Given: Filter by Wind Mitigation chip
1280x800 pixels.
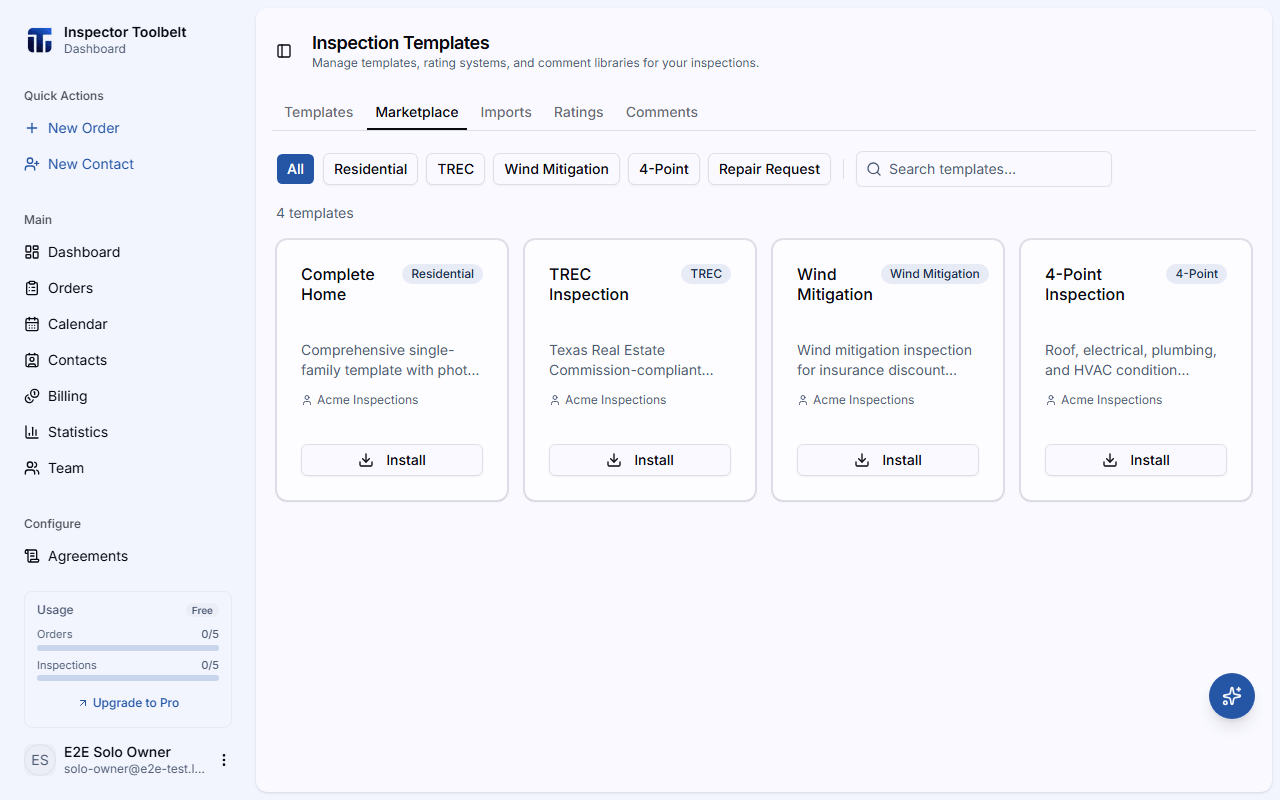Looking at the screenshot, I should click(557, 169).
